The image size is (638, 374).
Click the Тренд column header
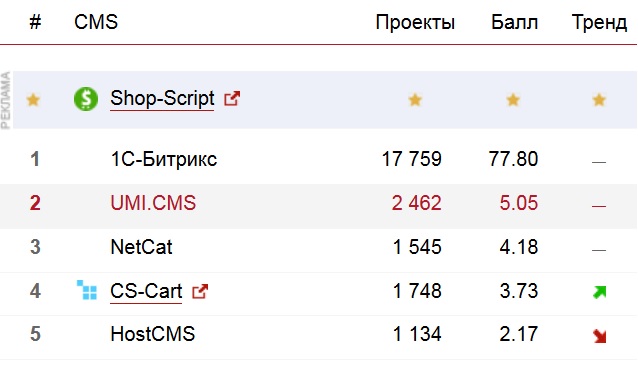[599, 22]
